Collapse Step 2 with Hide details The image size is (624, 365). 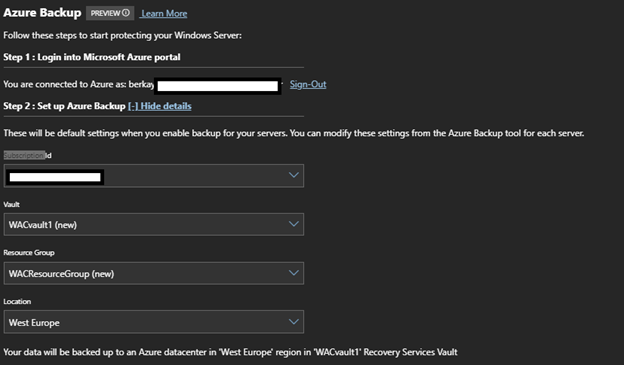tap(160, 106)
